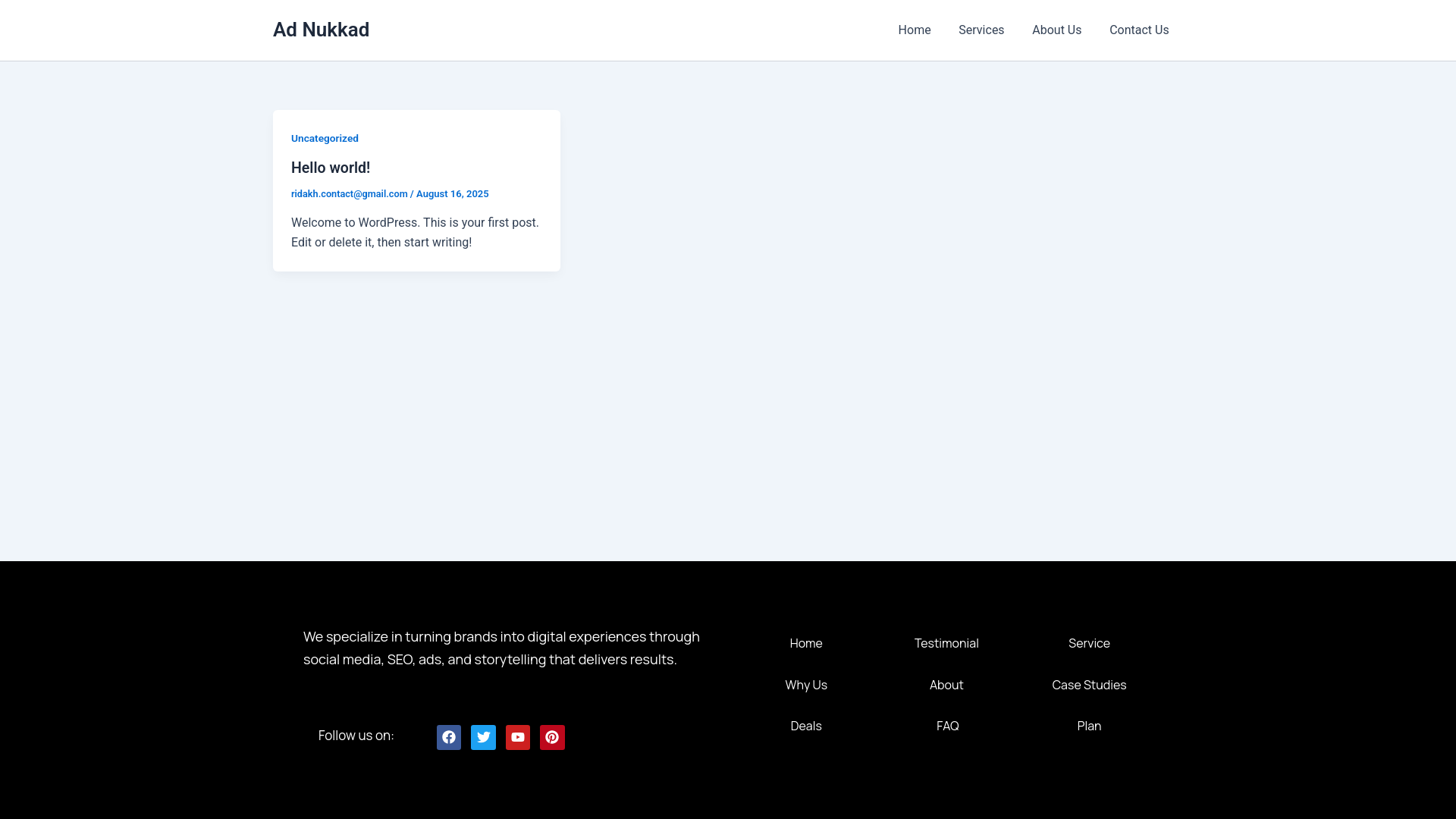Open the footer Case Studies link
The width and height of the screenshot is (1456, 819).
[x=1089, y=685]
